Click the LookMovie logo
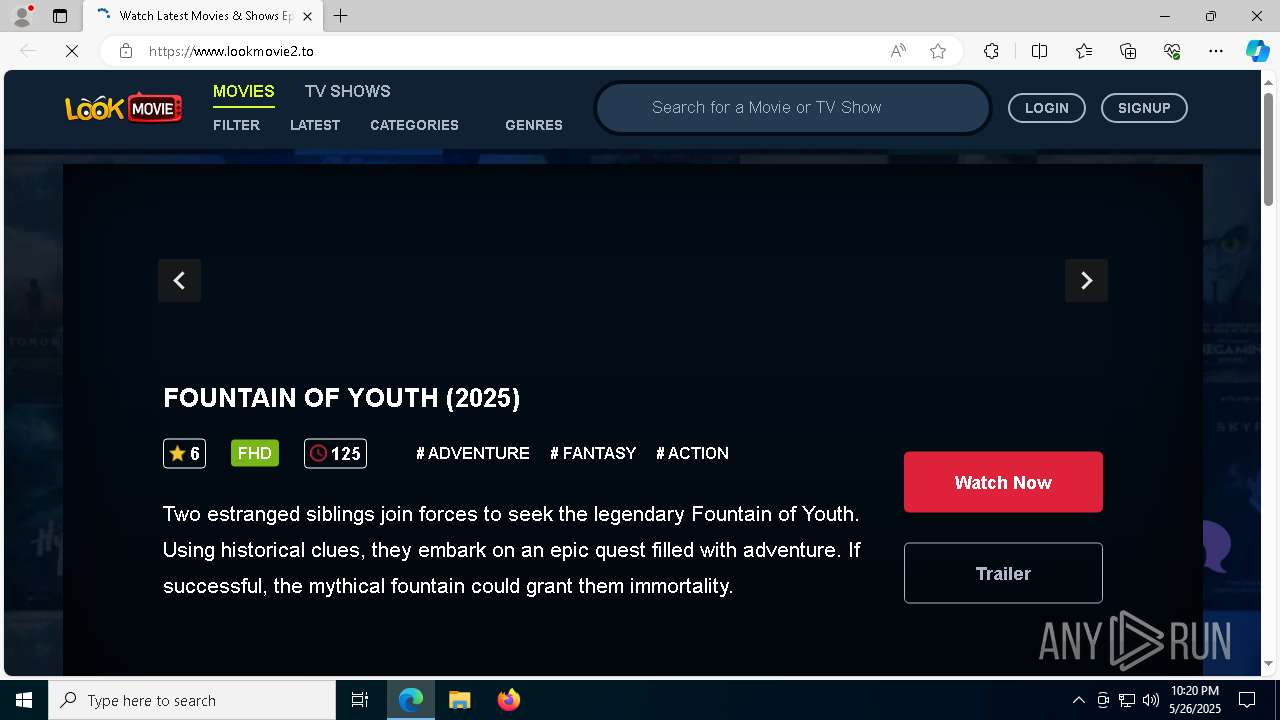 click(124, 107)
